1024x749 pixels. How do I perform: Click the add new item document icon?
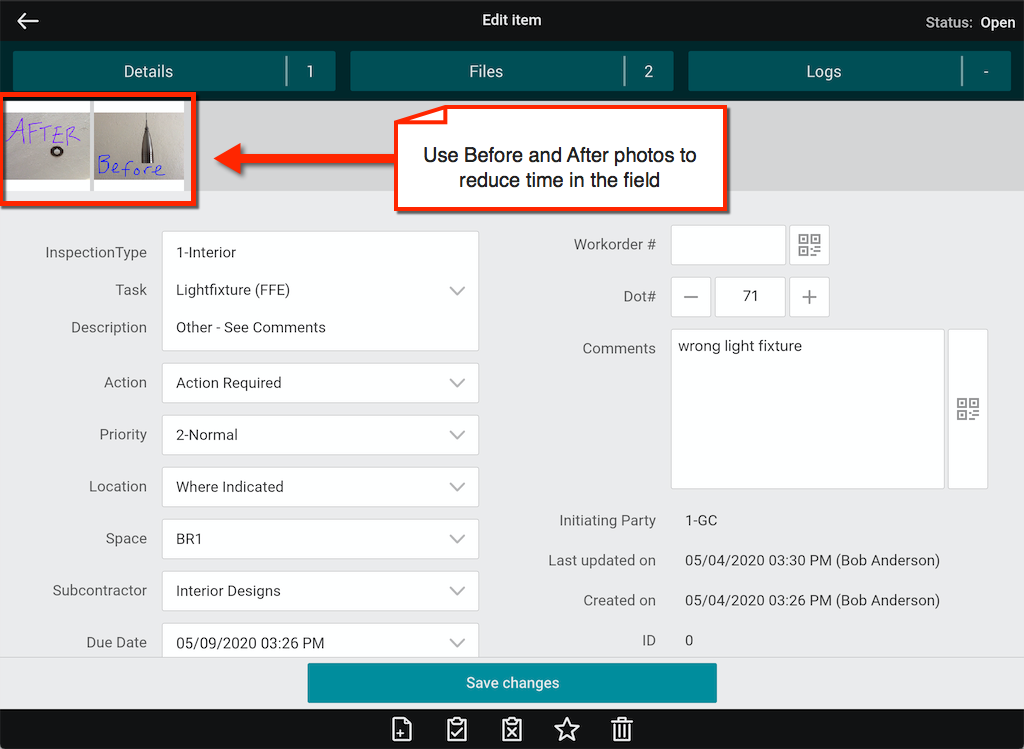401,729
